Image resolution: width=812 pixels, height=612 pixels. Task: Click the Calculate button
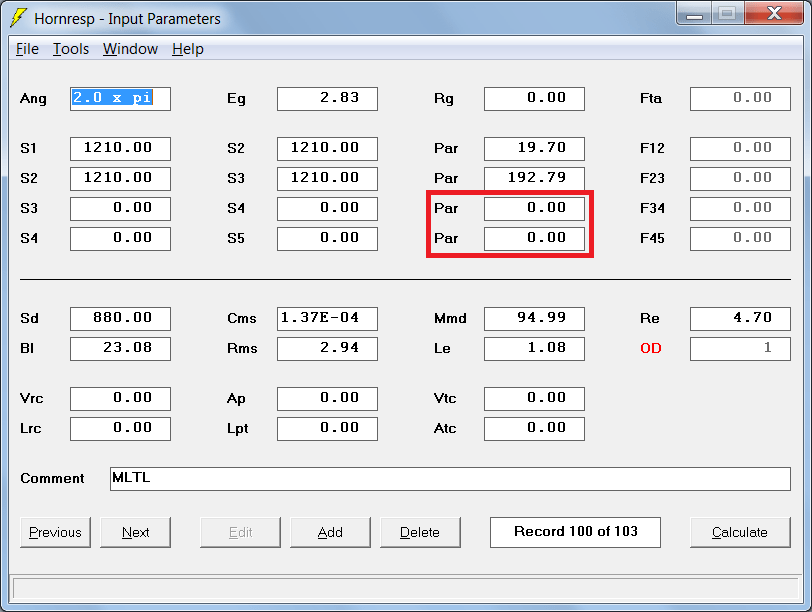[740, 532]
